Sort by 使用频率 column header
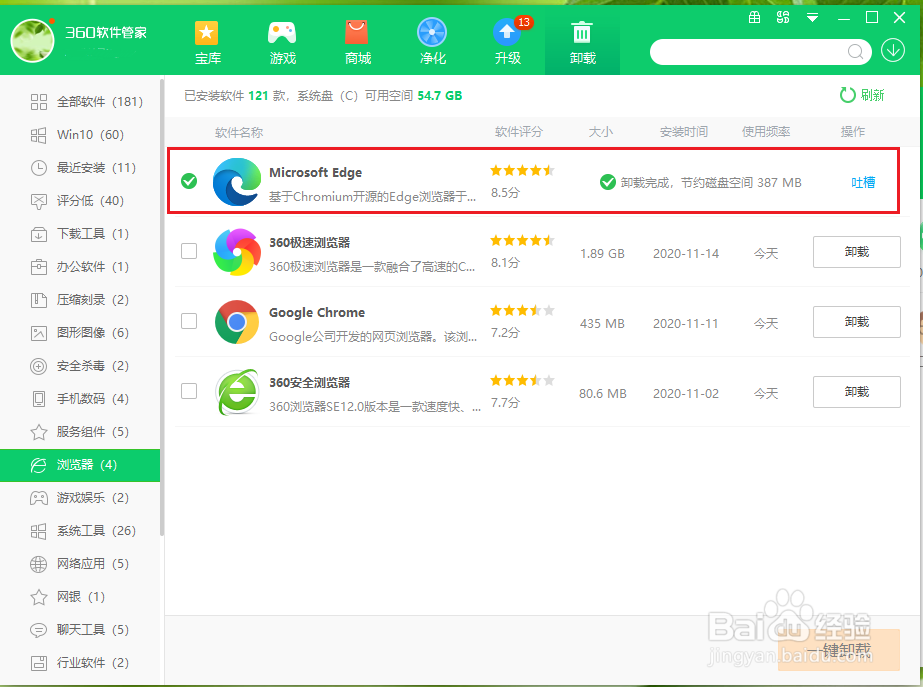The height and width of the screenshot is (687, 923). 766,132
